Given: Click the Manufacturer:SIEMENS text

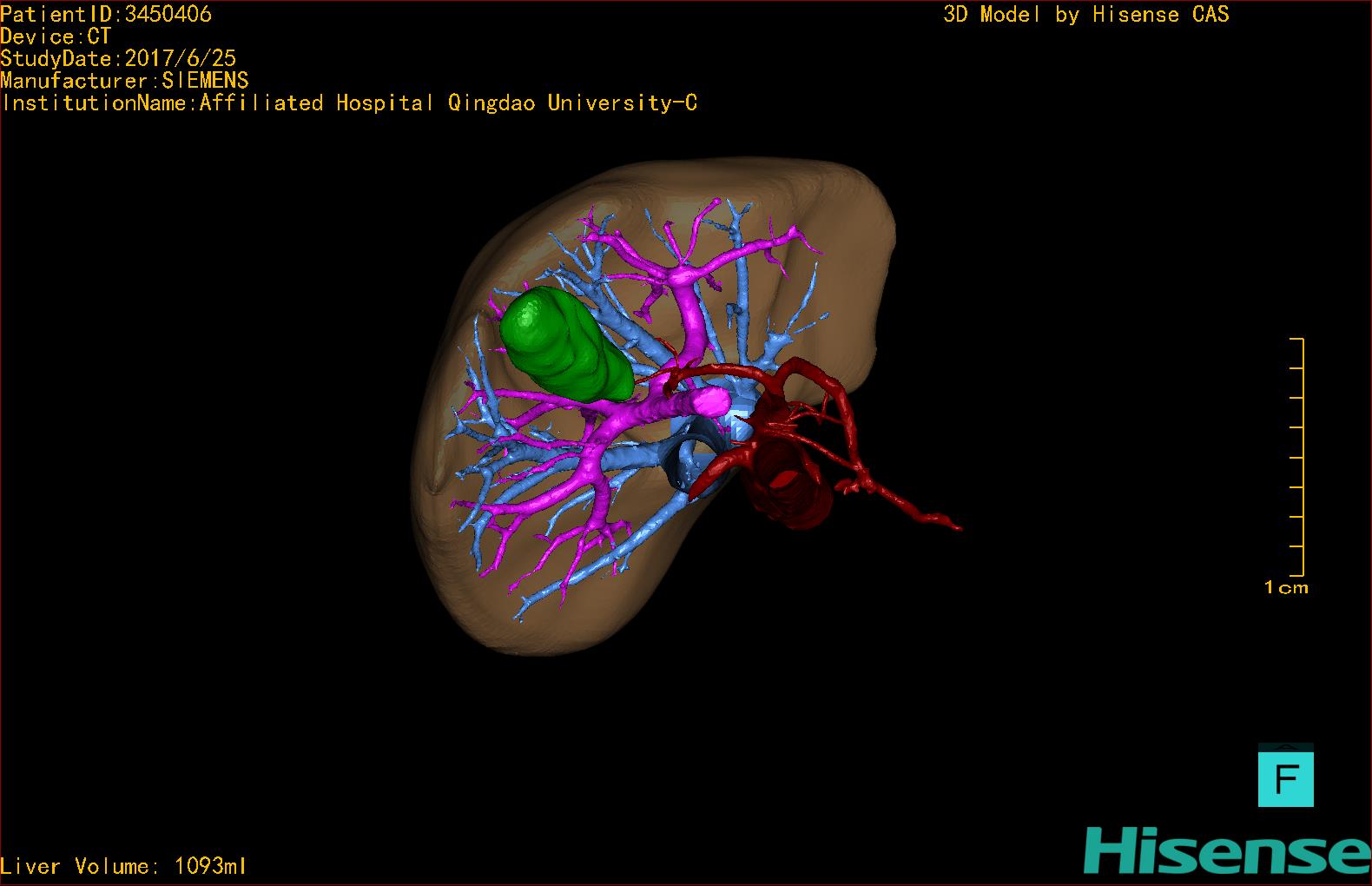Looking at the screenshot, I should (x=124, y=81).
